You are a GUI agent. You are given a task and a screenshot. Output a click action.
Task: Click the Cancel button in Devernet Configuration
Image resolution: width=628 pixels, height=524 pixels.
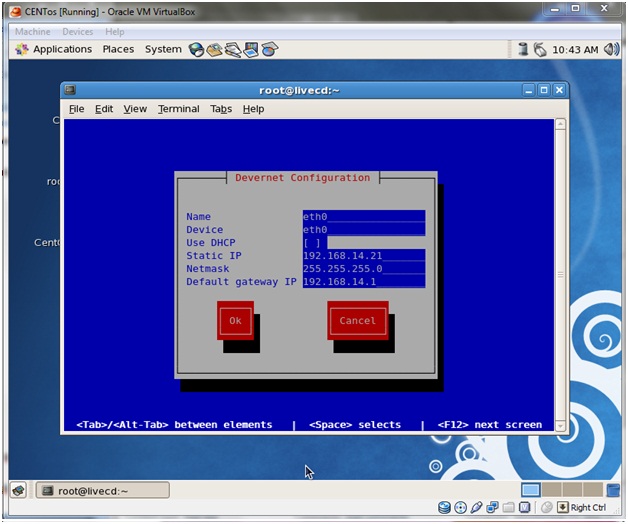[x=358, y=320]
